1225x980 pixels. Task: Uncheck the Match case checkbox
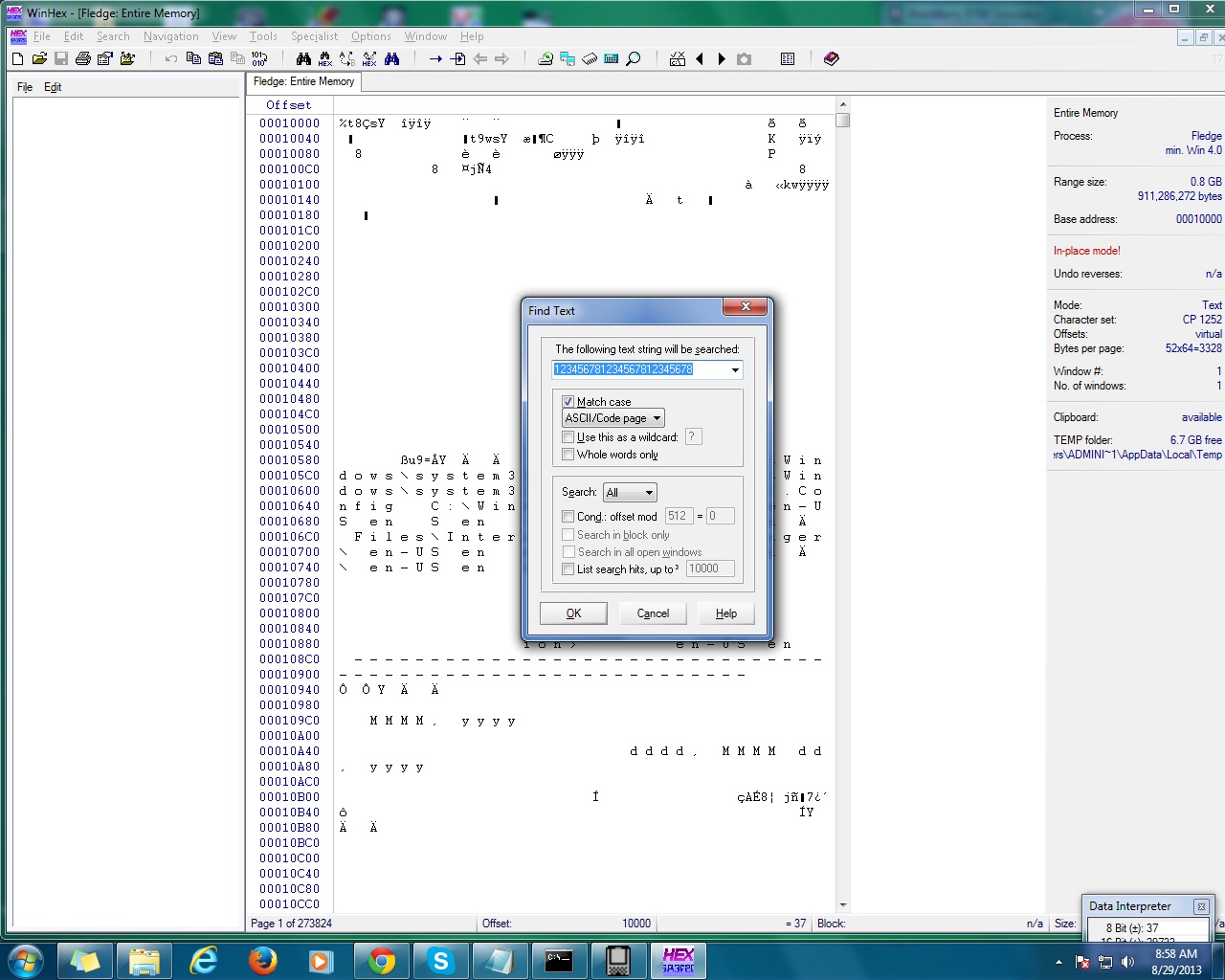coord(568,401)
